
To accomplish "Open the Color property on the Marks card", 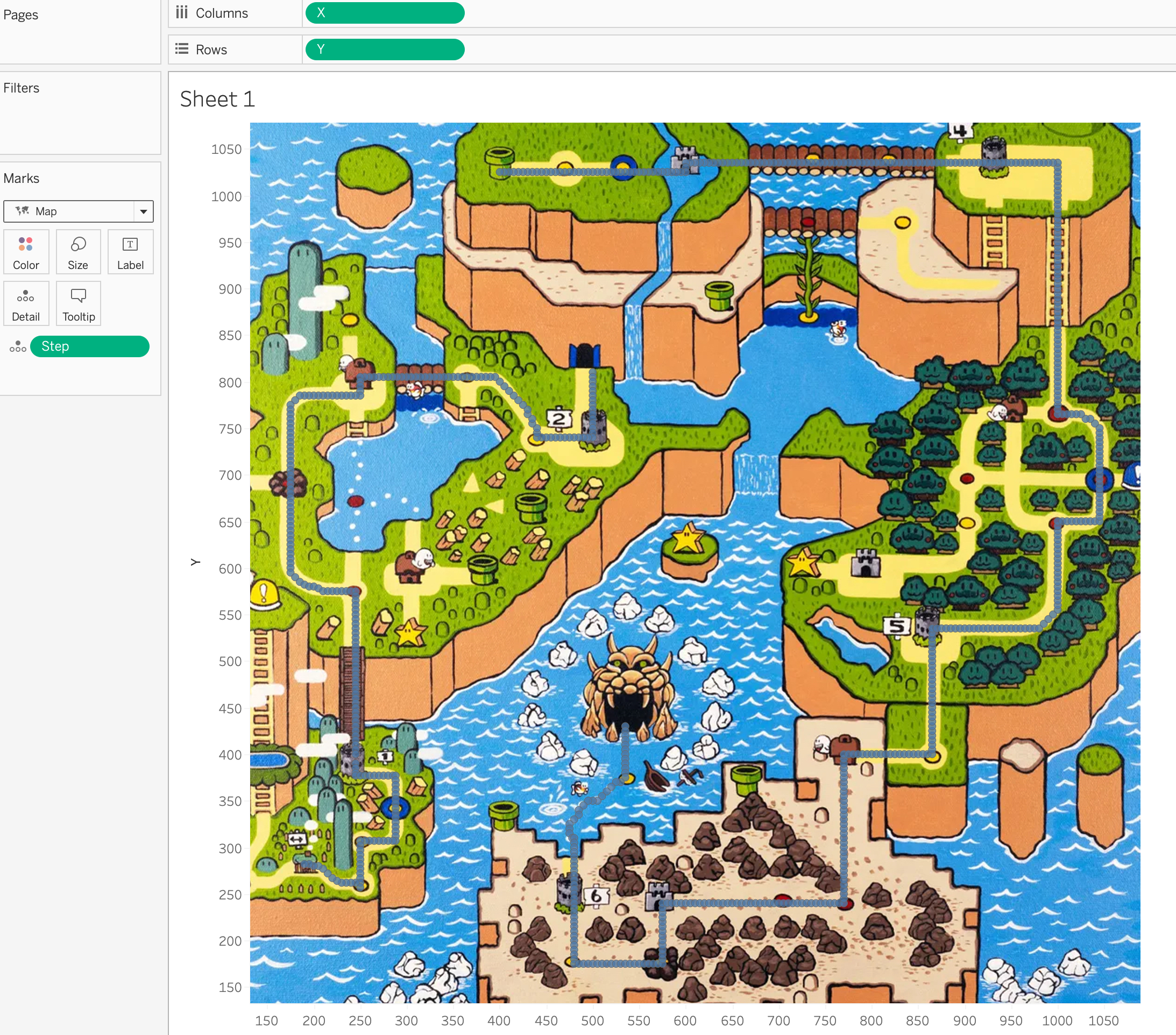I will click(x=25, y=251).
